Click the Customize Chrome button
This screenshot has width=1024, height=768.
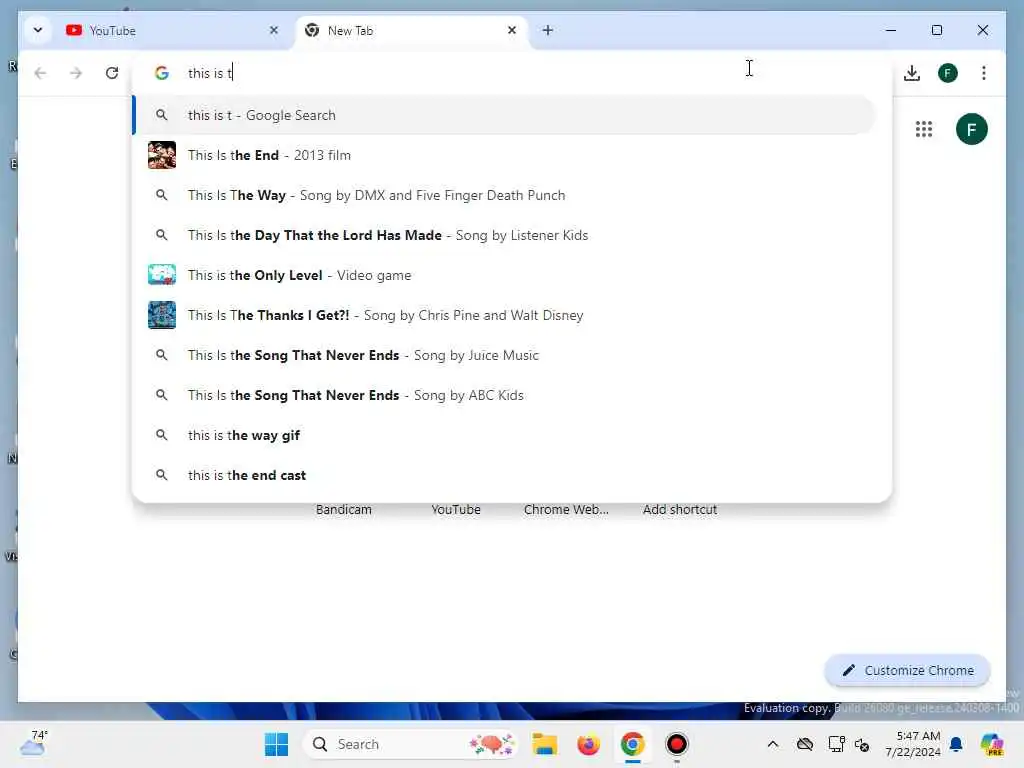pyautogui.click(x=907, y=671)
